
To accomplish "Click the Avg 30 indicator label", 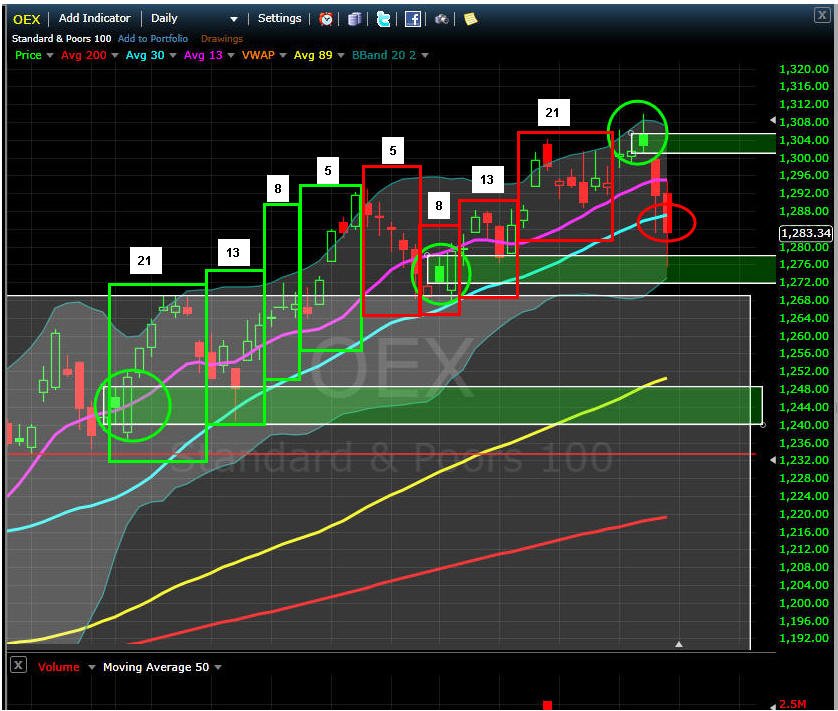I will click(x=145, y=55).
